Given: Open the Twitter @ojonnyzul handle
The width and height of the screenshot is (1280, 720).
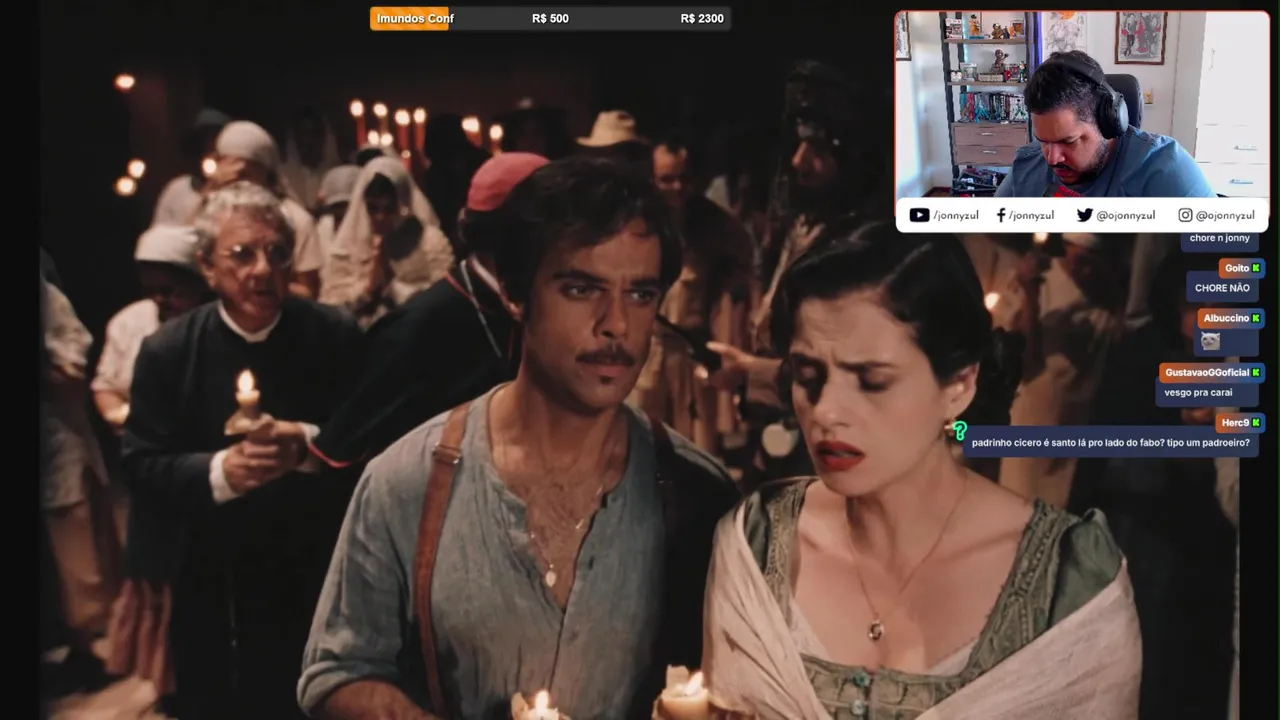Looking at the screenshot, I should (1126, 215).
